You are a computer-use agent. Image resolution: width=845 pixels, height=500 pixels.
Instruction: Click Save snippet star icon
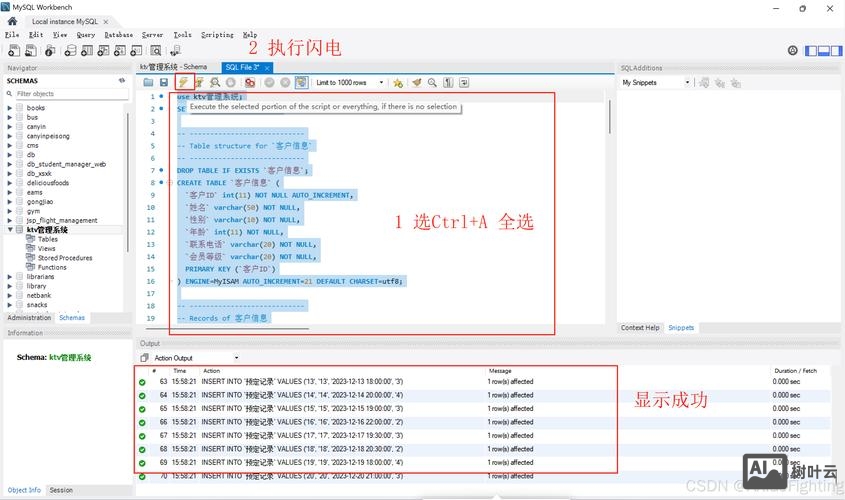[x=398, y=82]
